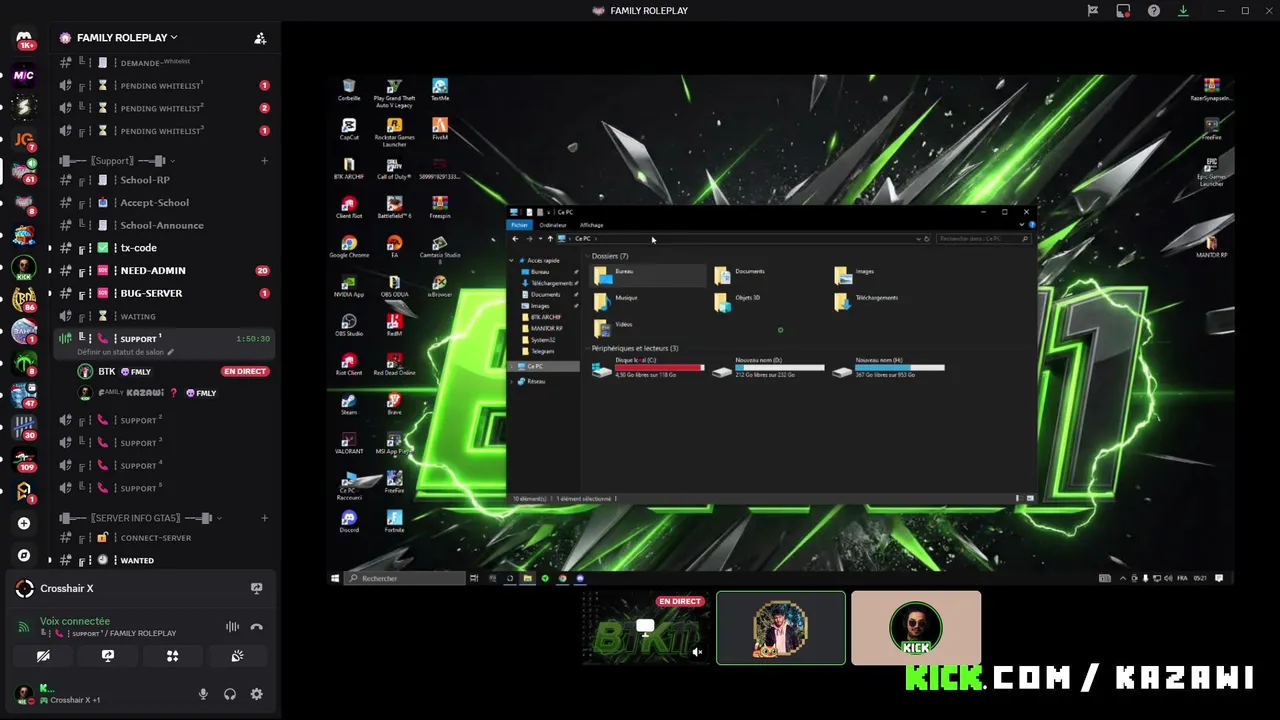
Task: Open the soundboard button in voice panel
Action: pyautogui.click(x=237, y=656)
